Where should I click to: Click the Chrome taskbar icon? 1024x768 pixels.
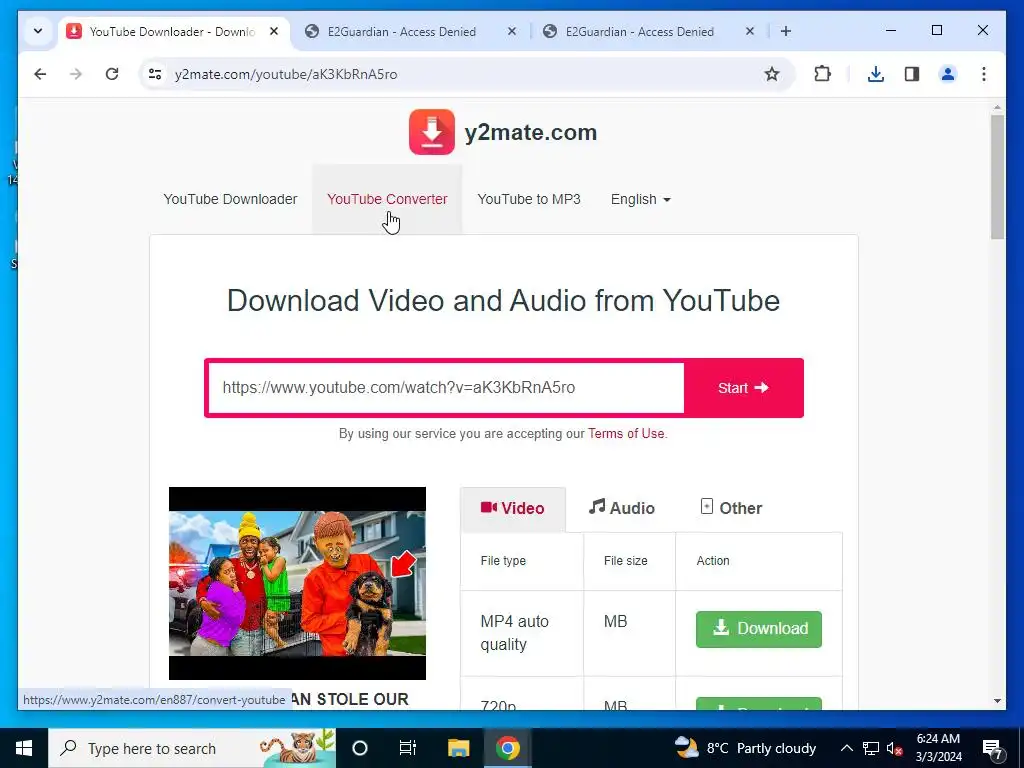coord(507,748)
